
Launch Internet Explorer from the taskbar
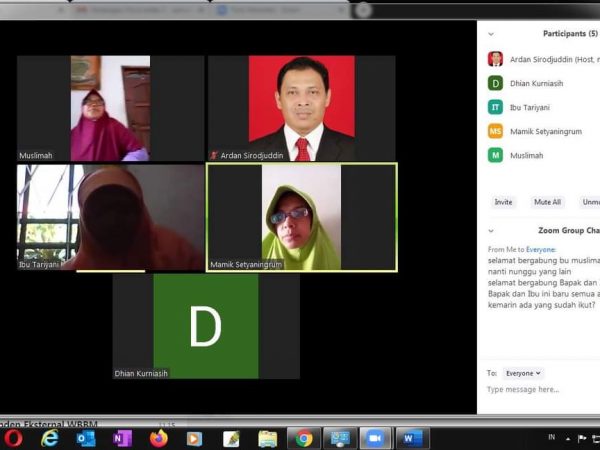49,438
